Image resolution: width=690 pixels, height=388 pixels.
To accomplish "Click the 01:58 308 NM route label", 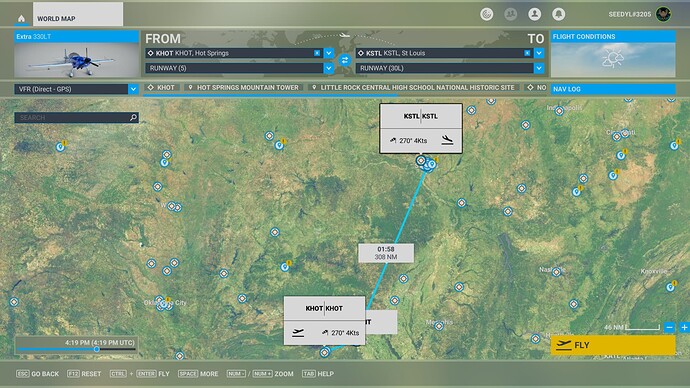I will [386, 253].
